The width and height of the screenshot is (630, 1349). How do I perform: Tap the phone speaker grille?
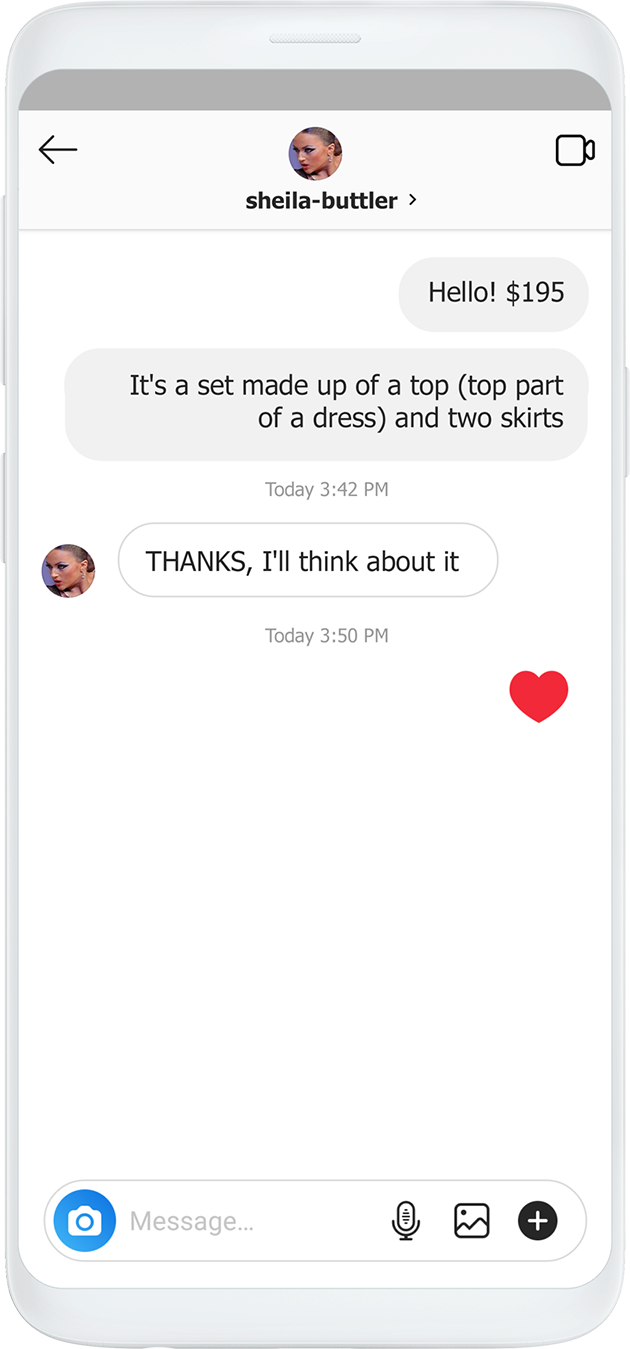pyautogui.click(x=315, y=39)
